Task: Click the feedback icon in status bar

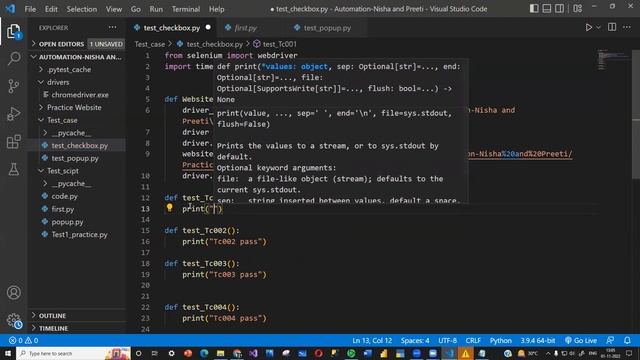Action: click(611, 340)
